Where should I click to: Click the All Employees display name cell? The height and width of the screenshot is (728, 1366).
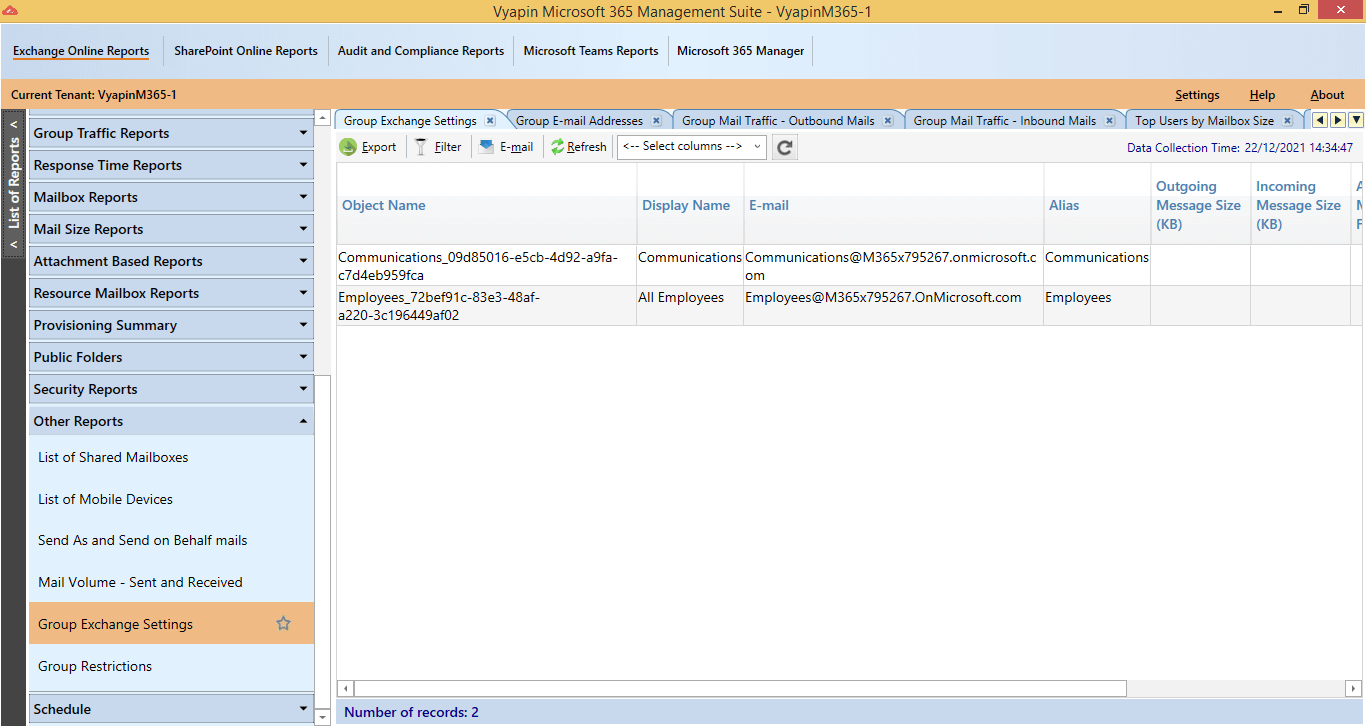[690, 306]
